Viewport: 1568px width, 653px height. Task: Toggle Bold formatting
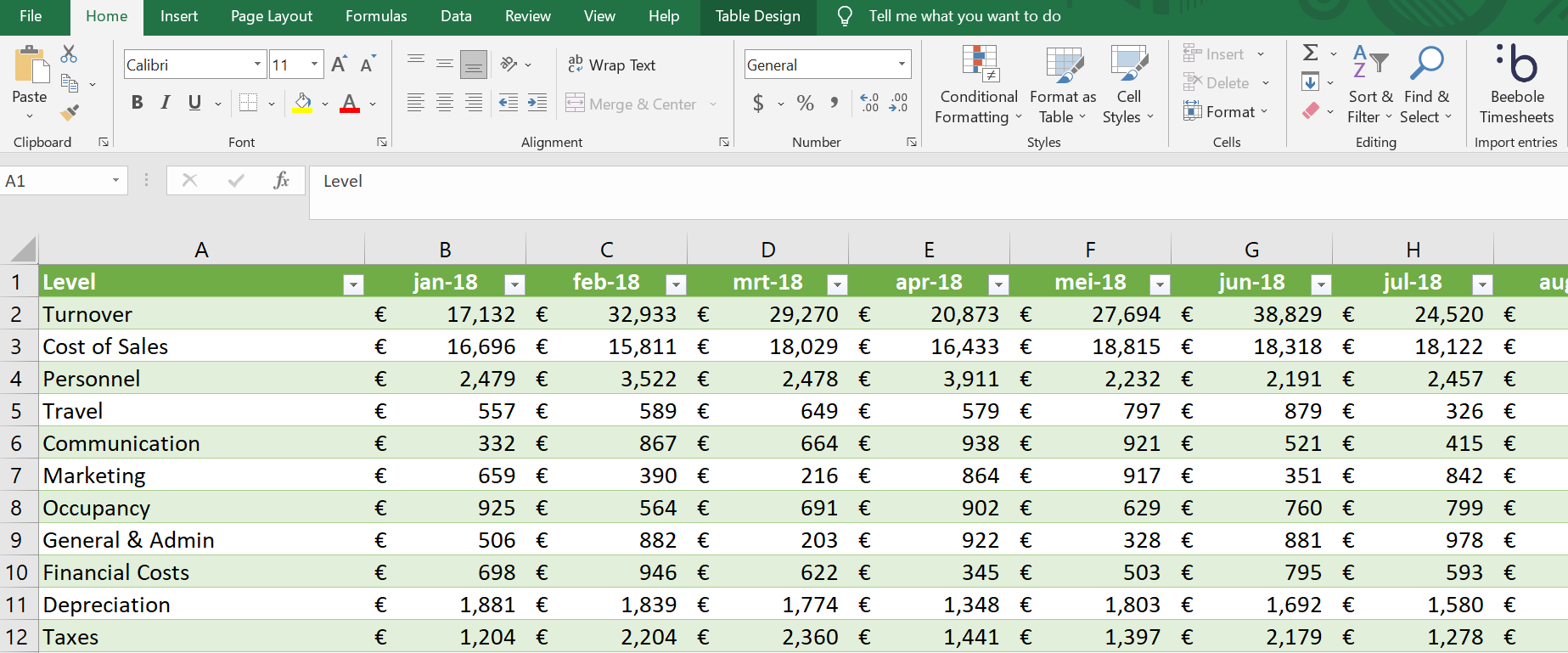point(137,104)
